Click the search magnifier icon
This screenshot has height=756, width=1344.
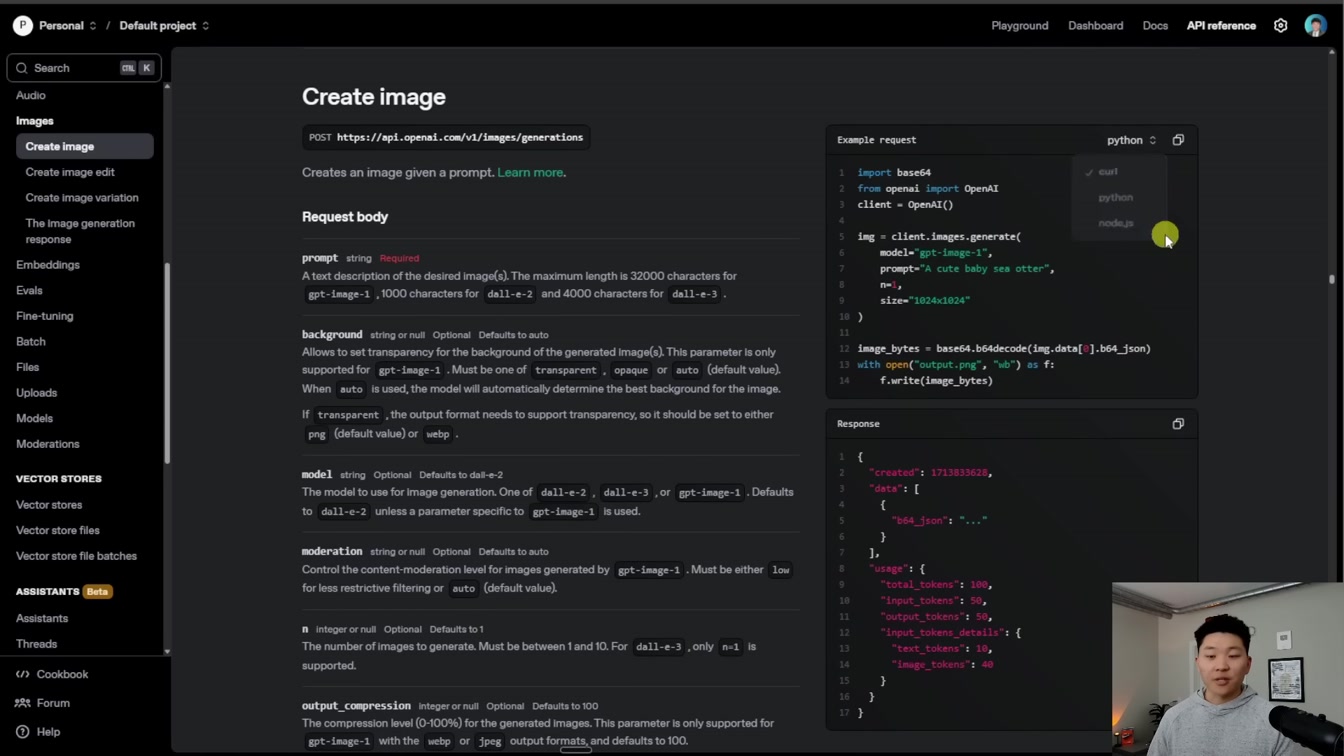[x=21, y=68]
